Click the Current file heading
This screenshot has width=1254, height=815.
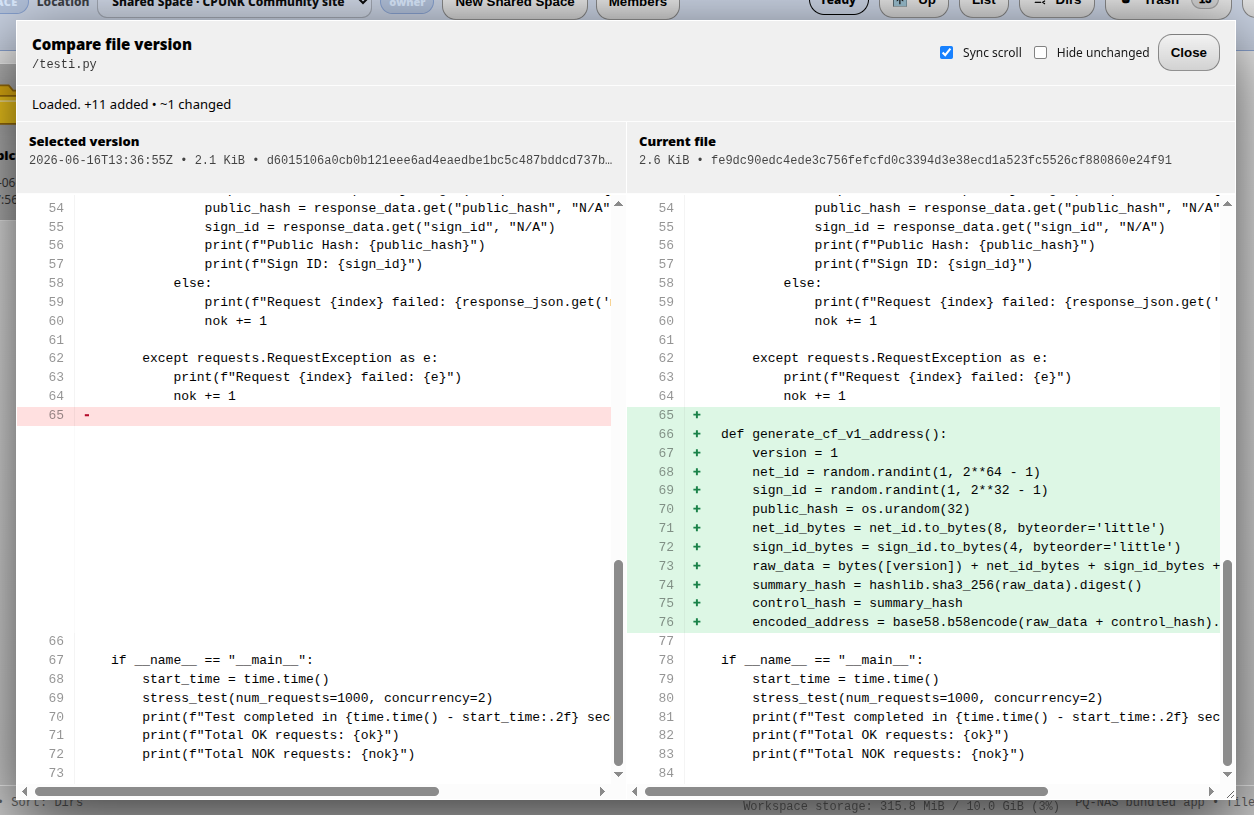coord(677,142)
